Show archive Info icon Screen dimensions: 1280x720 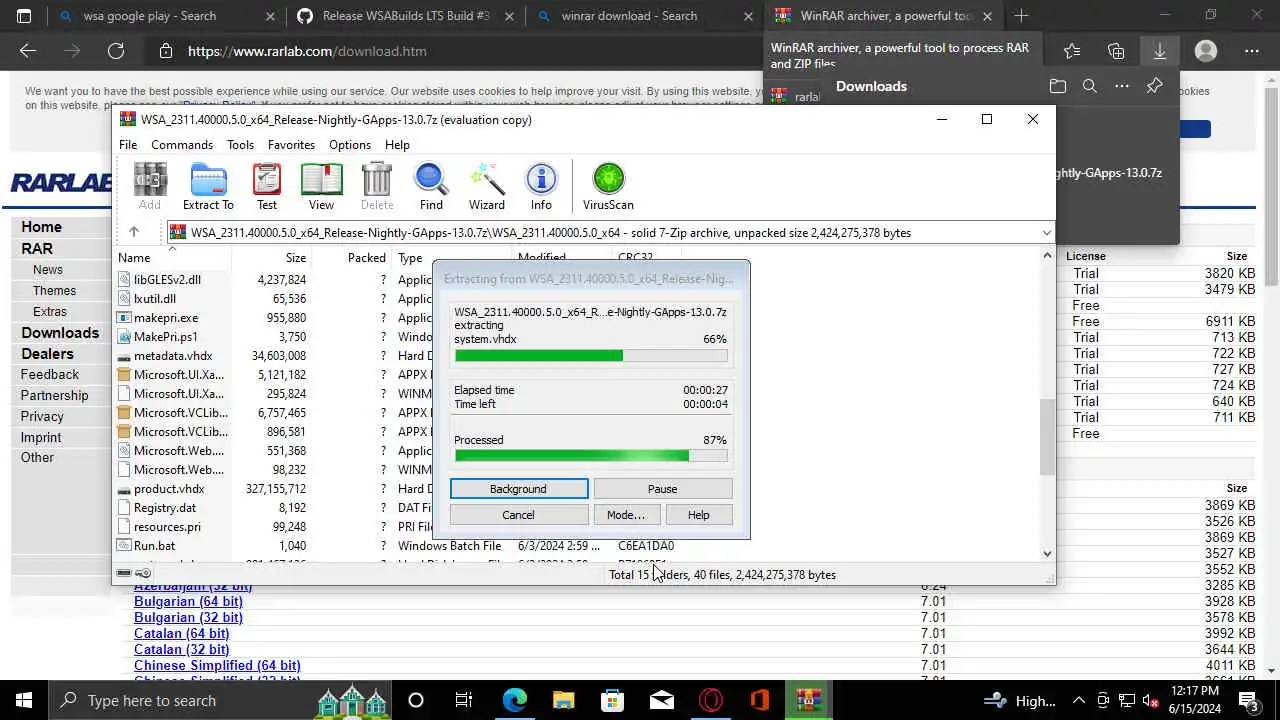point(541,187)
